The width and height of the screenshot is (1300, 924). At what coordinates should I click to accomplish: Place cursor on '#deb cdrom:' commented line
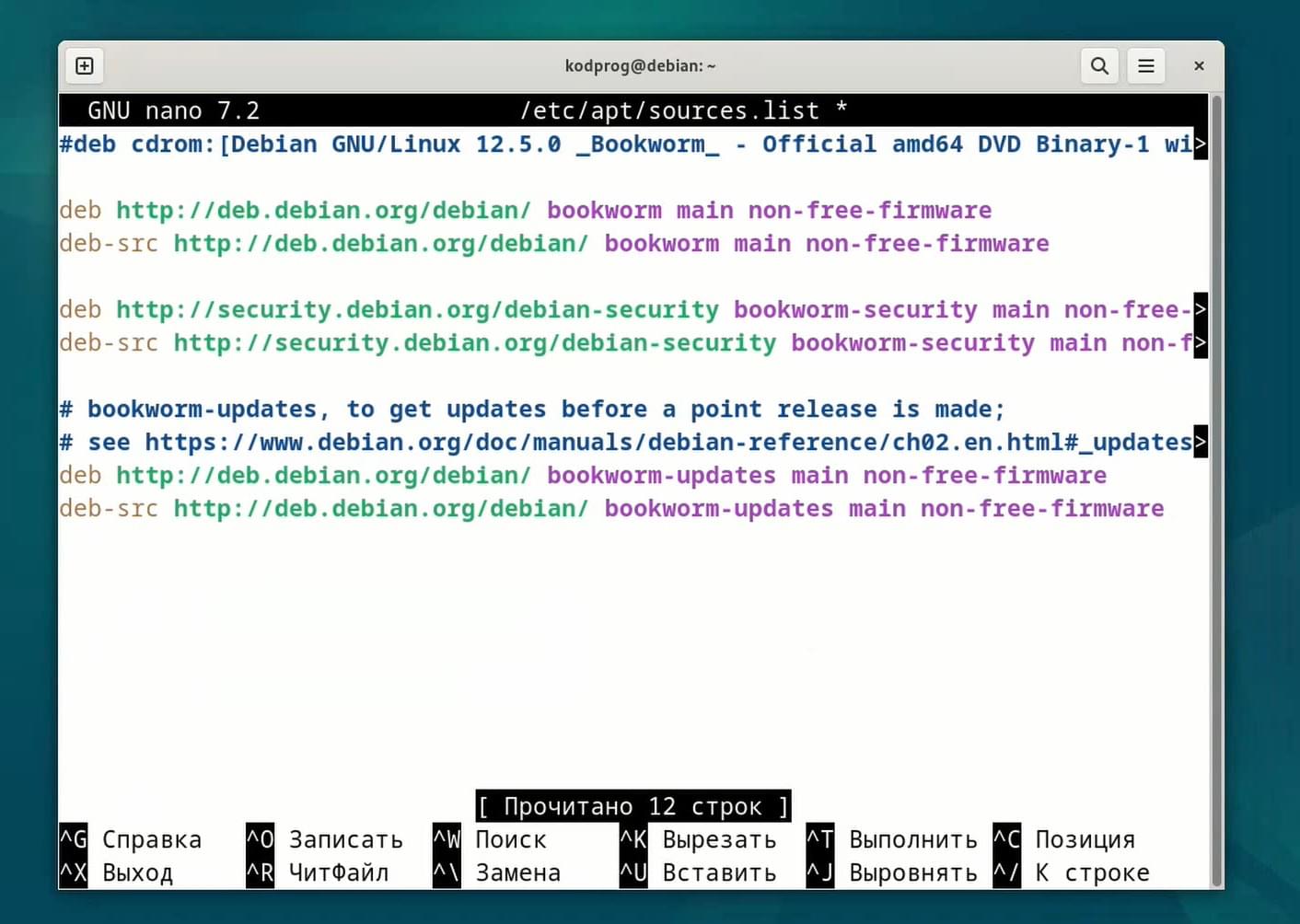point(626,144)
